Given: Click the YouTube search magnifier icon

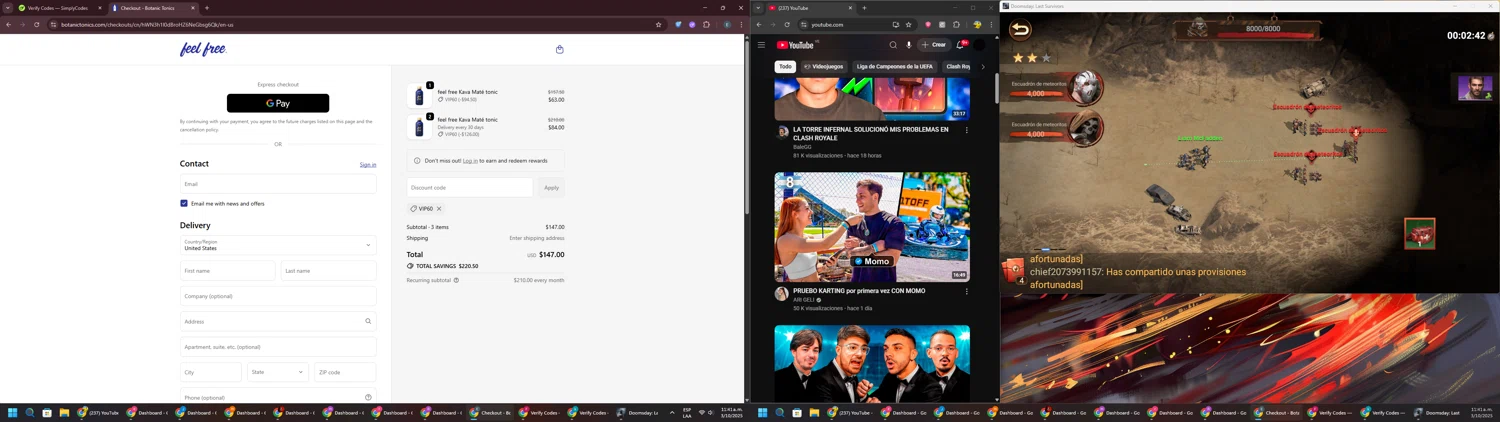Looking at the screenshot, I should pyautogui.click(x=893, y=45).
